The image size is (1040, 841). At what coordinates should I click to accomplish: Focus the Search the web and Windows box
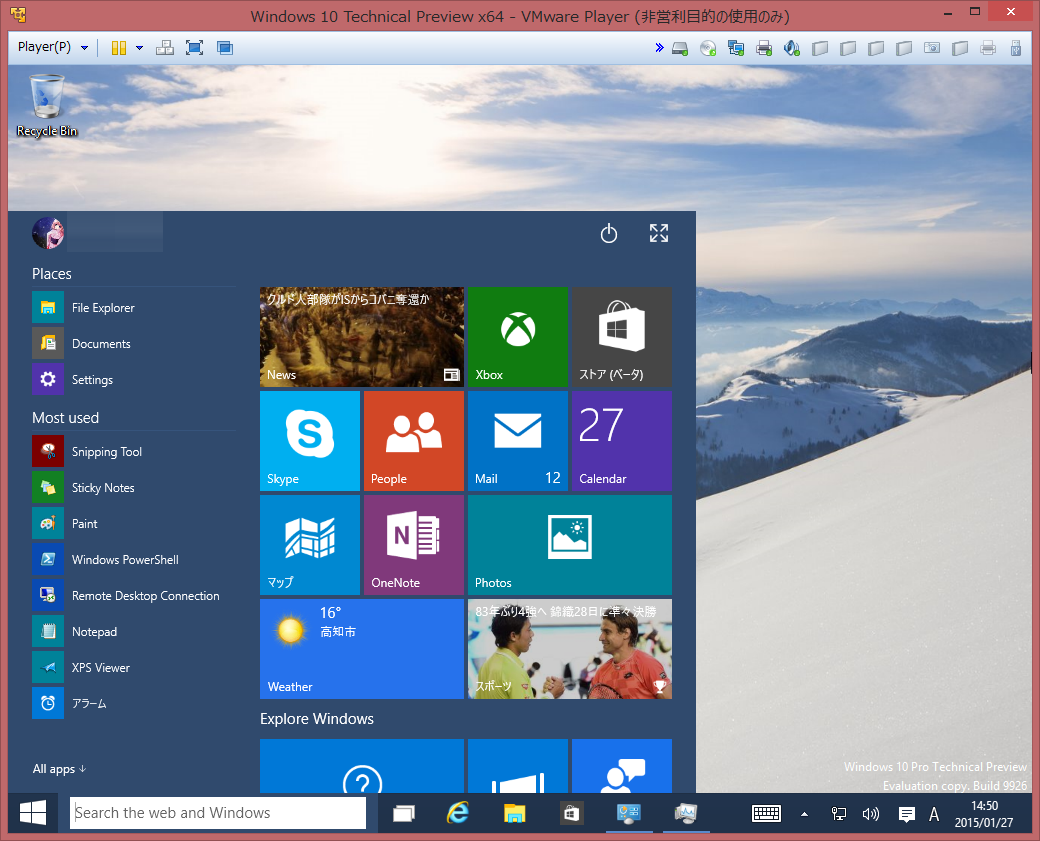218,812
